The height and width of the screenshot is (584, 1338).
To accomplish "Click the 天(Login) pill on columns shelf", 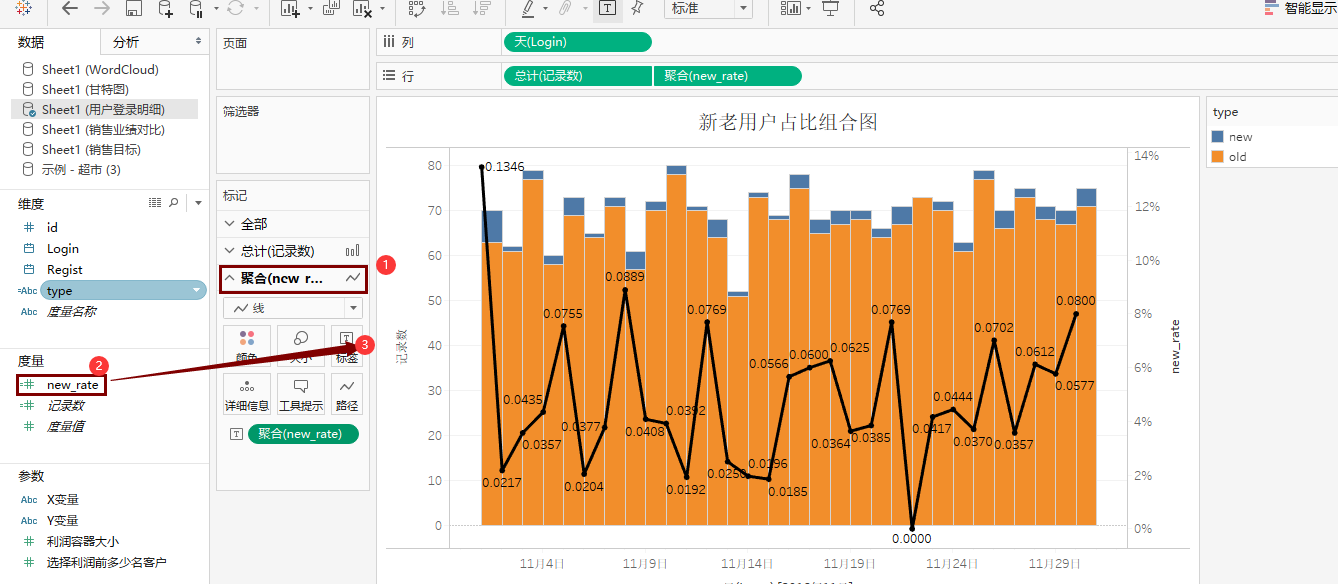I will [578, 42].
